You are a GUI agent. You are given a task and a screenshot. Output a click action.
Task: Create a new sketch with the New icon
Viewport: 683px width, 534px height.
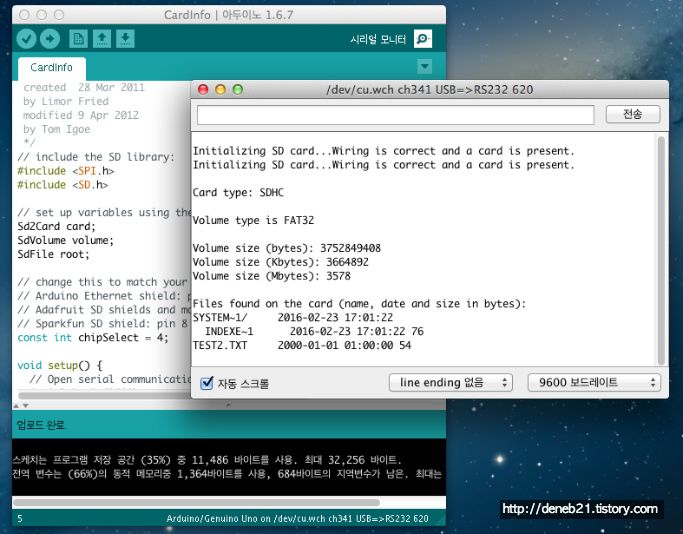[x=78, y=39]
